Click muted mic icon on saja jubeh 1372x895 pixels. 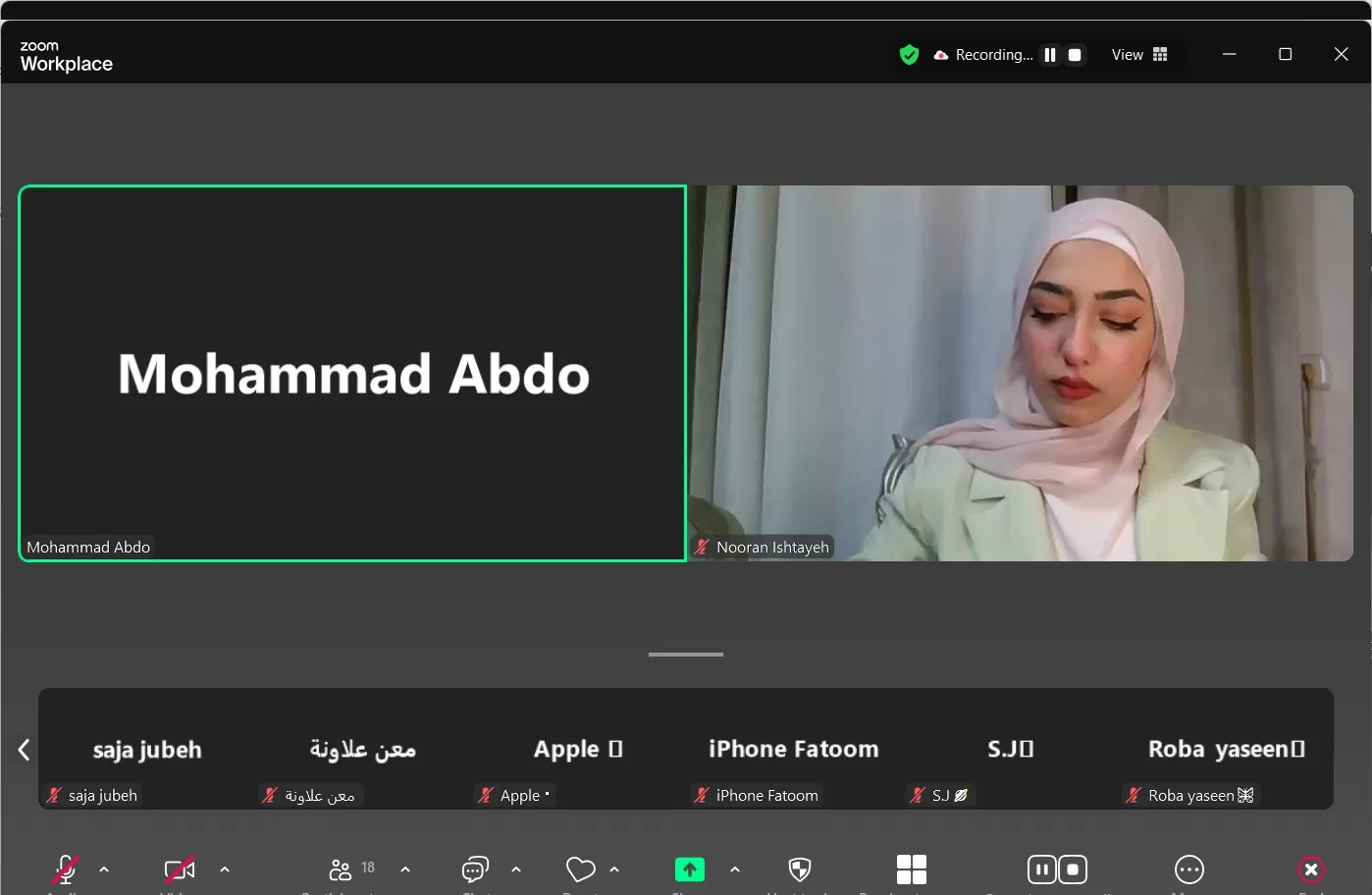tap(54, 795)
